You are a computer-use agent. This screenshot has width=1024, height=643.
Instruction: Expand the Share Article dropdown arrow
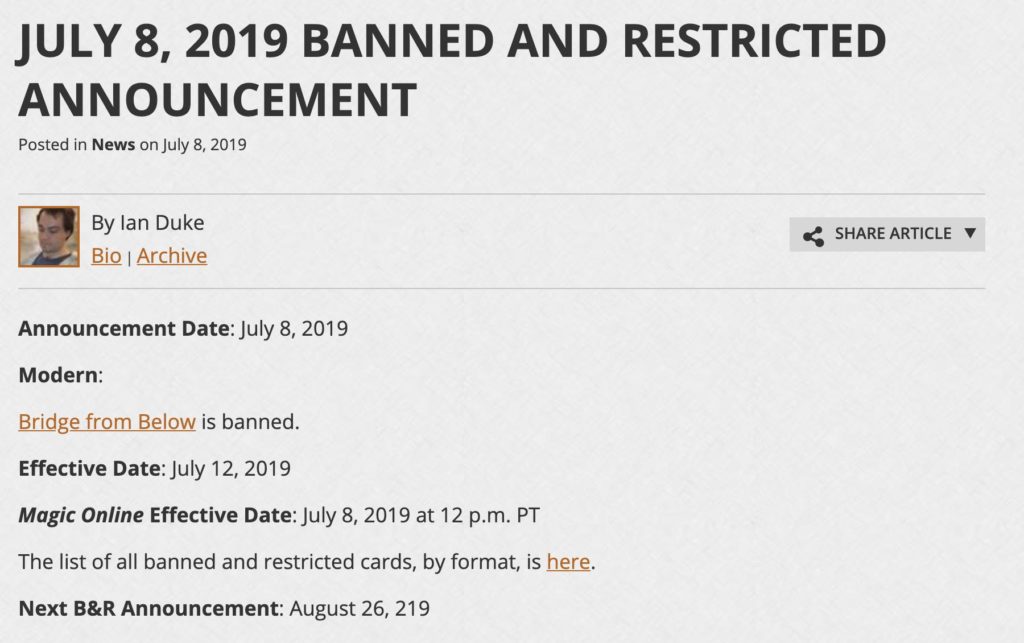pos(970,233)
